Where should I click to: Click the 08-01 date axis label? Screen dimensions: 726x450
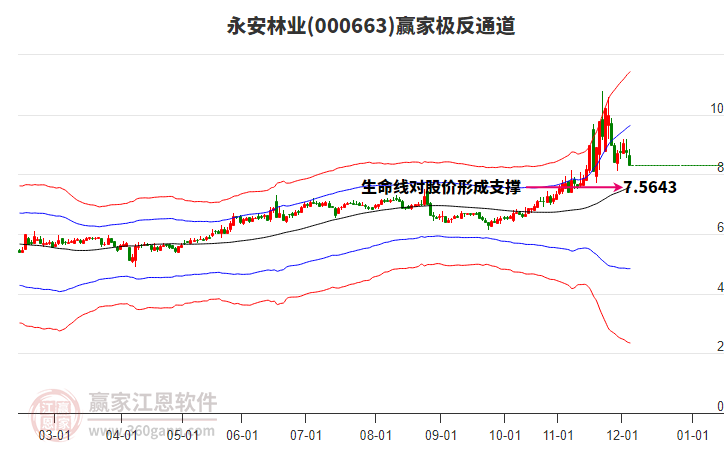376,435
